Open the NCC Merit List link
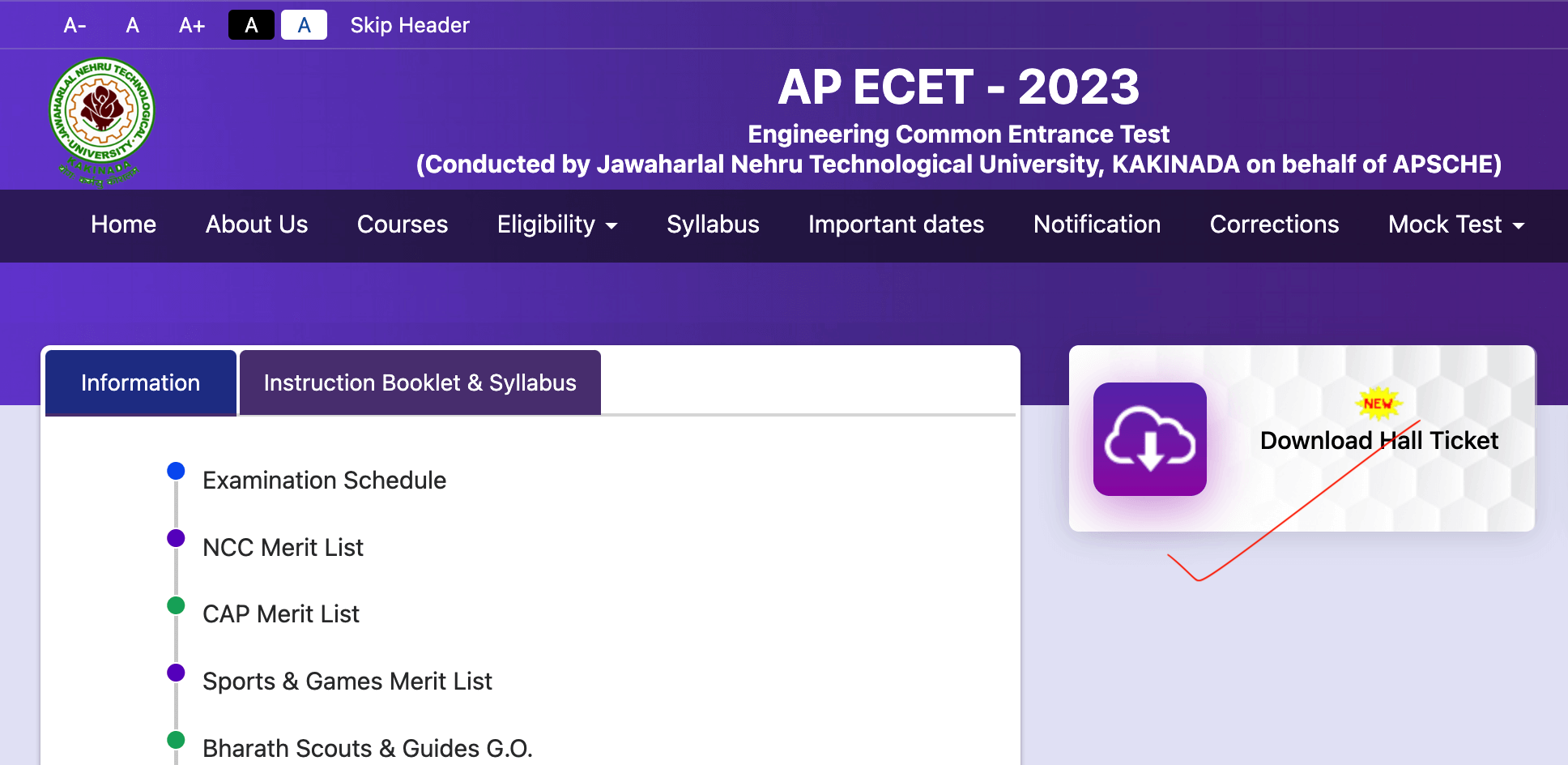 pos(283,548)
